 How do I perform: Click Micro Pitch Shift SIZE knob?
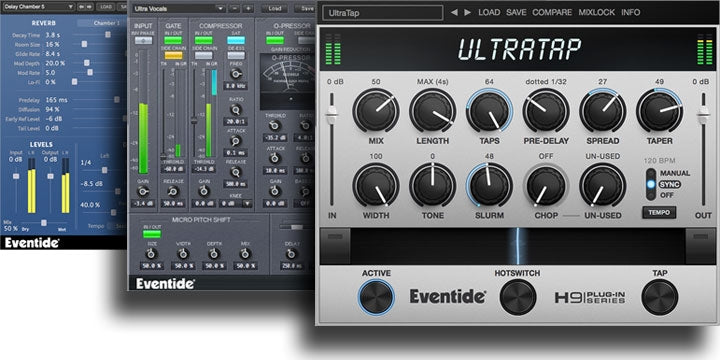coord(152,254)
